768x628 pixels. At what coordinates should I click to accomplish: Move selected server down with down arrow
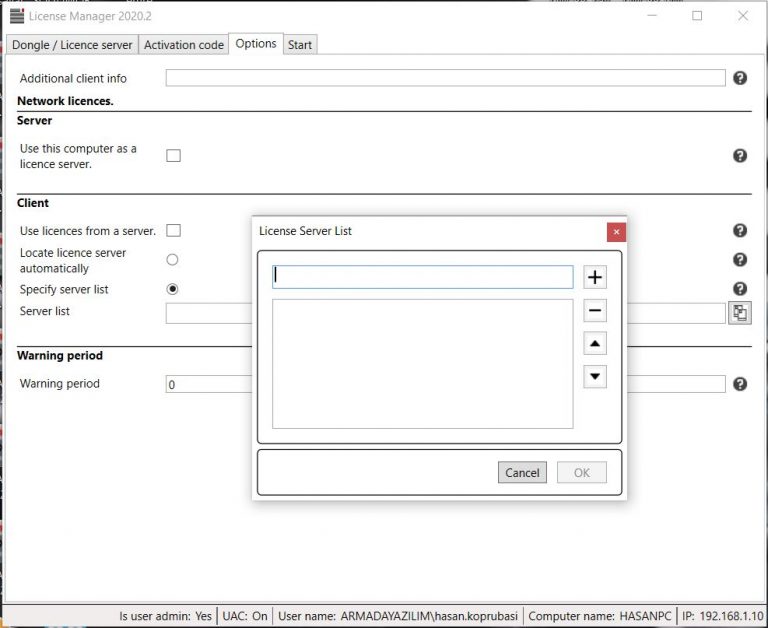pos(595,377)
